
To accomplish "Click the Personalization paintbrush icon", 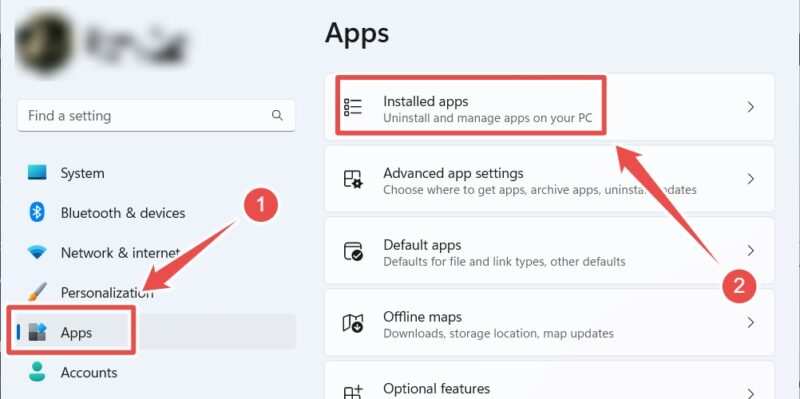I will click(37, 292).
